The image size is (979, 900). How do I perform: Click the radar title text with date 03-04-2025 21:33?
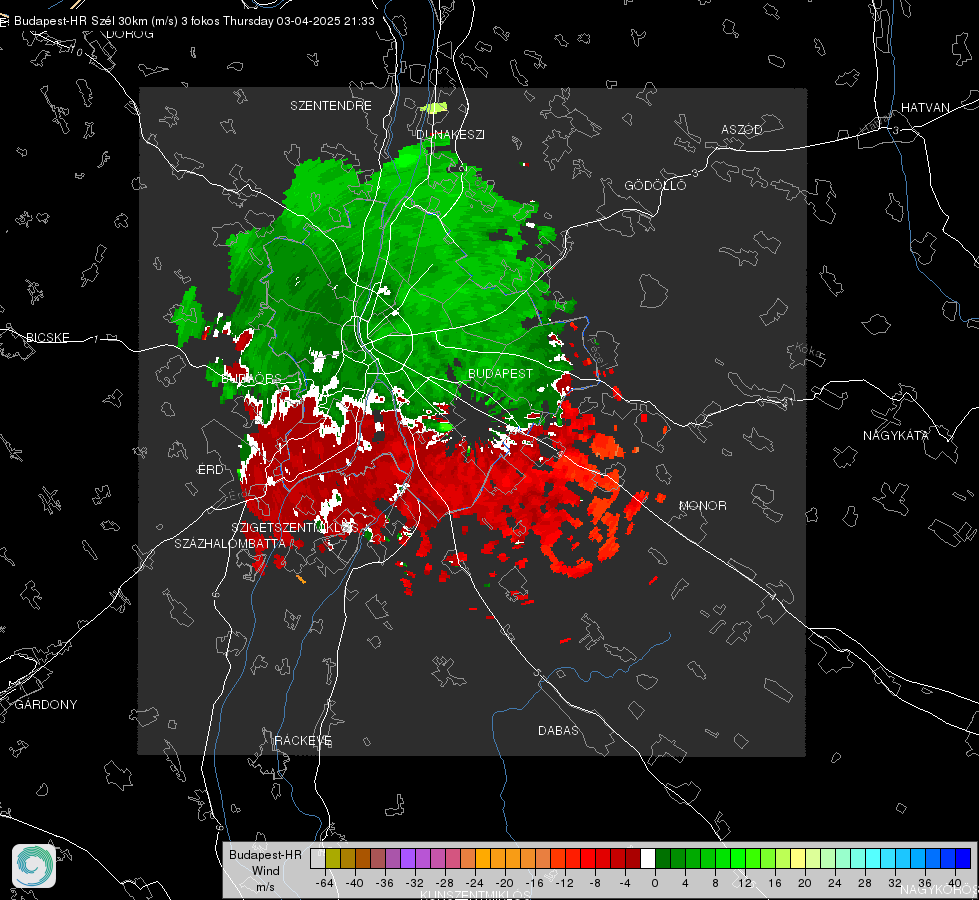[x=194, y=21]
